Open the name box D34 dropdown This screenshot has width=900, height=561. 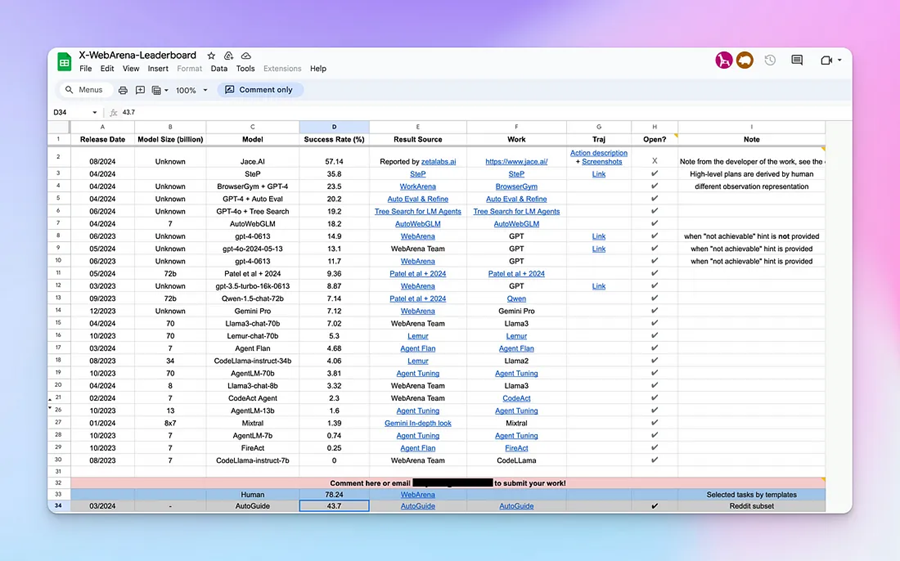pyautogui.click(x=95, y=113)
